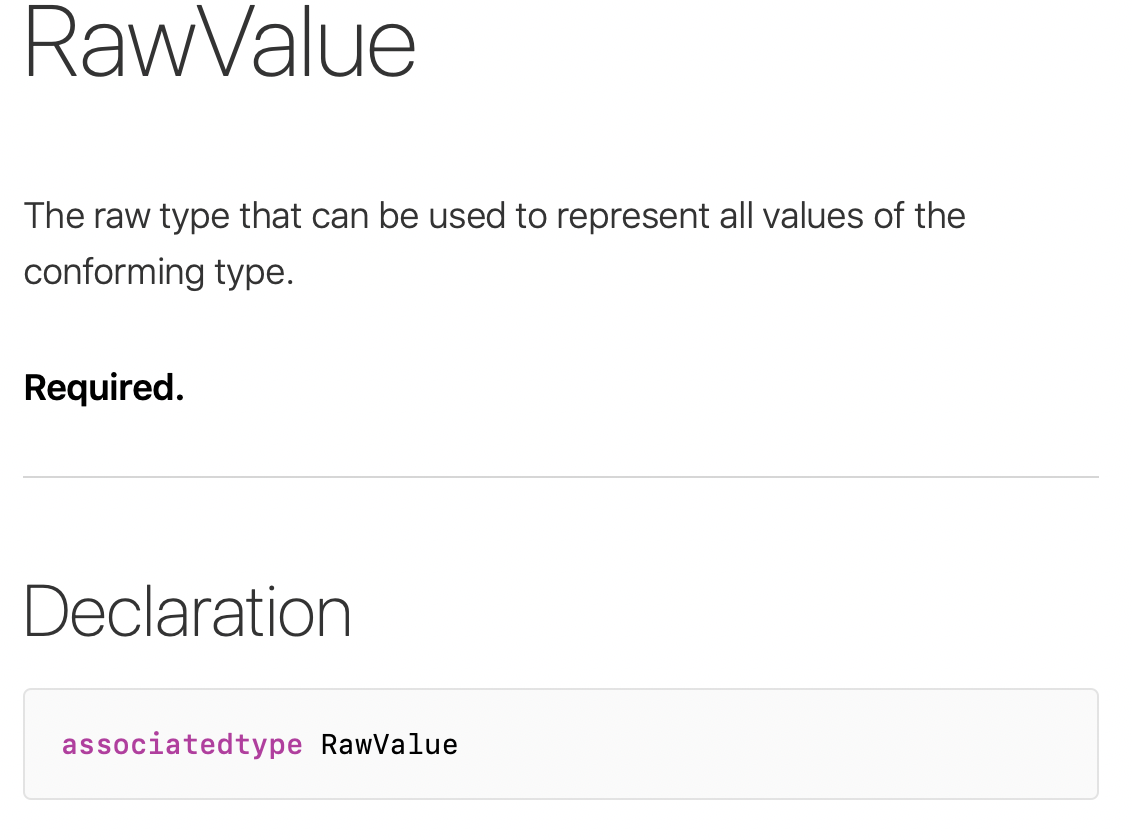This screenshot has height=840, width=1132.
Task: Click the word "represent" in the description
Action: (x=633, y=216)
